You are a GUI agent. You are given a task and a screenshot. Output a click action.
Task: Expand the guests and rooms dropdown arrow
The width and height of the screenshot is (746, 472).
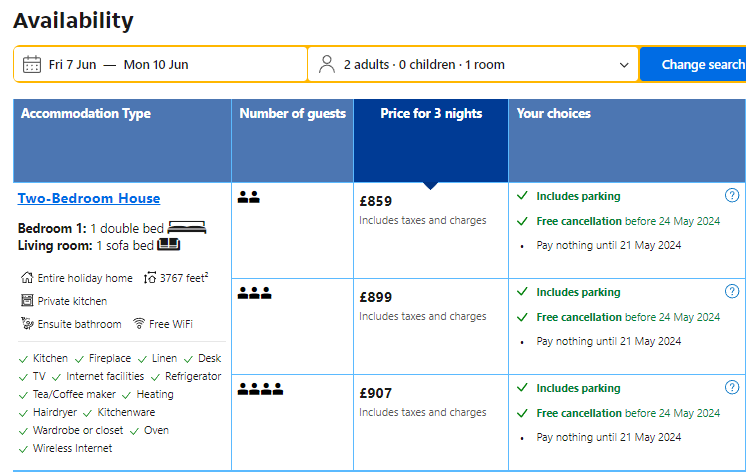click(625, 65)
